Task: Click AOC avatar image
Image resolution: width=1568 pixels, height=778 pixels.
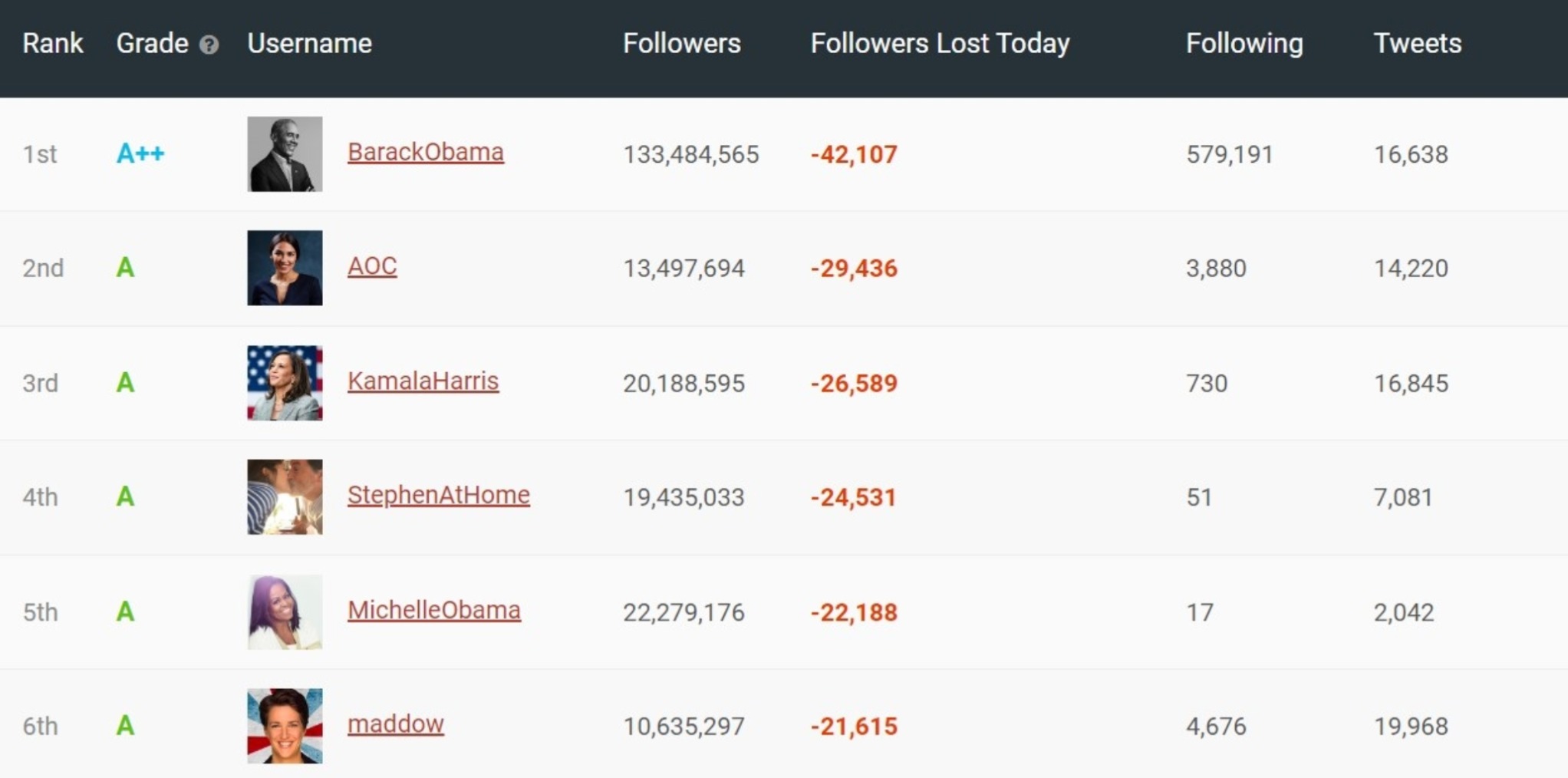Action: click(x=285, y=268)
